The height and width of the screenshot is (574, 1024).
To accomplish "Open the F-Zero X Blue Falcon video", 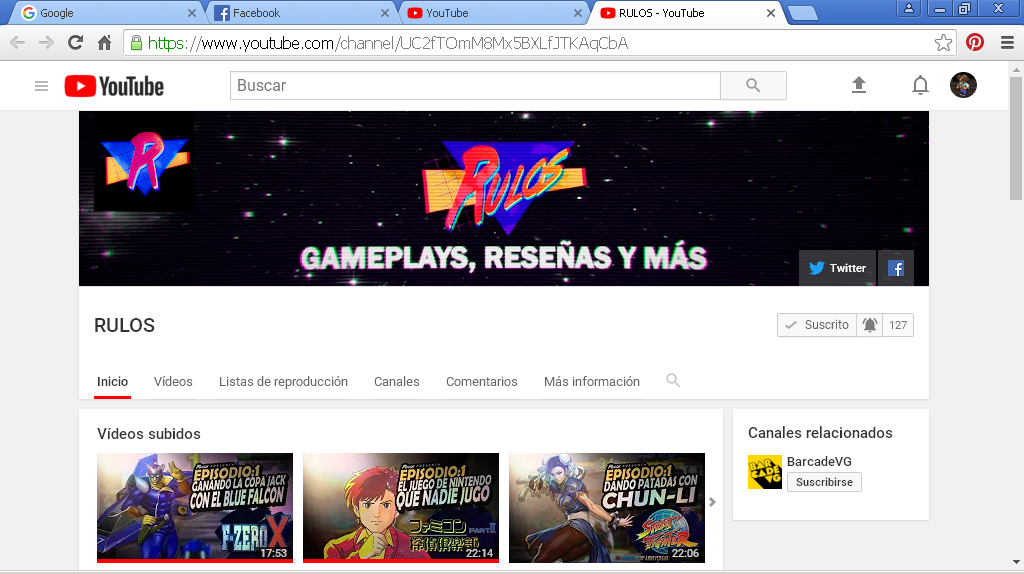I will pos(195,507).
